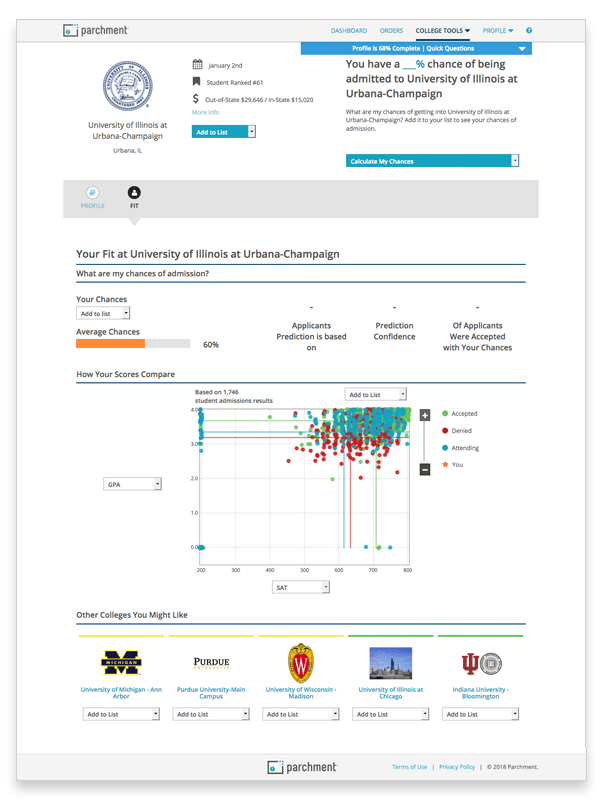Click the bookmark Student Ranked icon

[x=196, y=82]
